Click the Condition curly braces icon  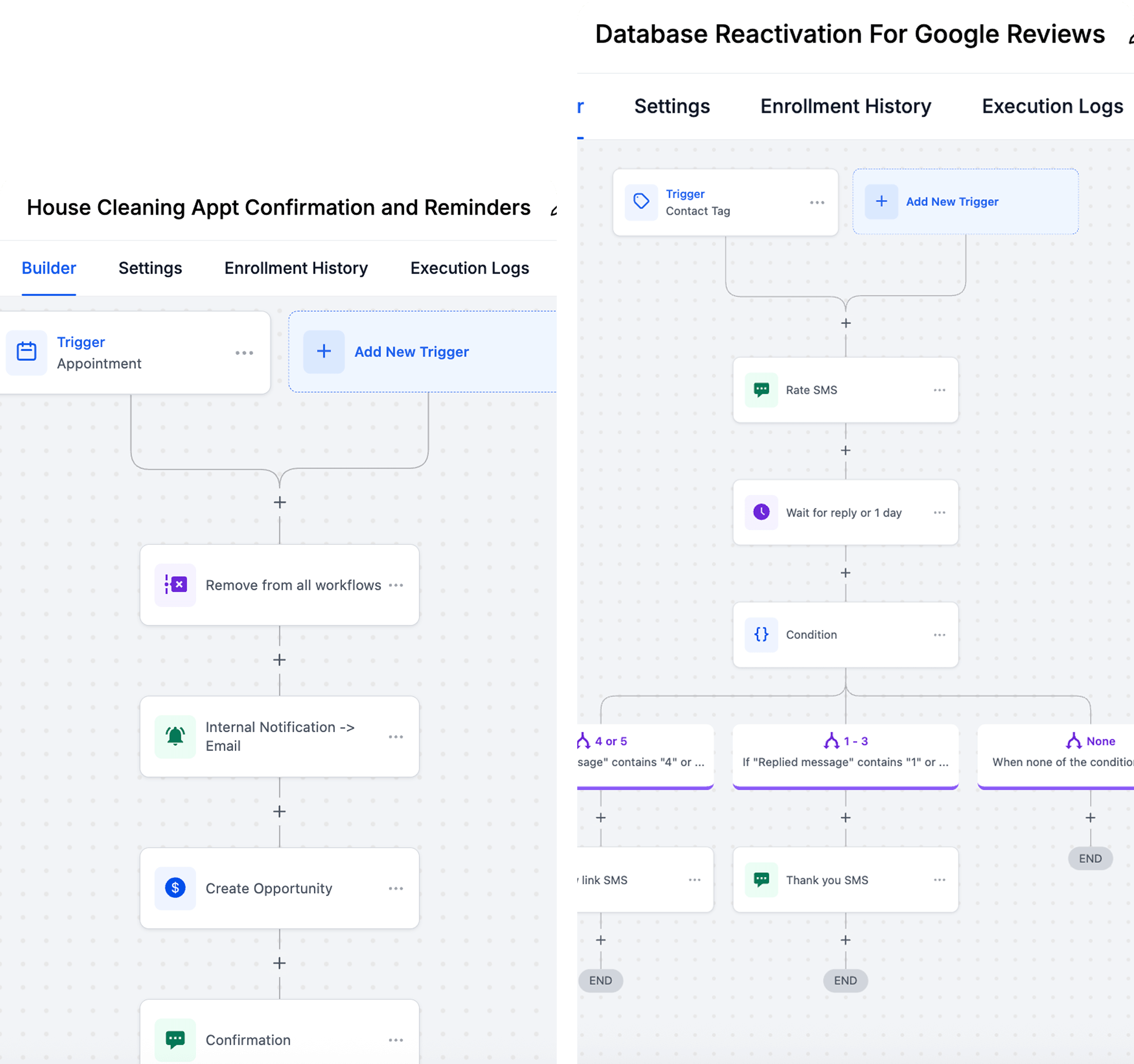click(x=761, y=634)
